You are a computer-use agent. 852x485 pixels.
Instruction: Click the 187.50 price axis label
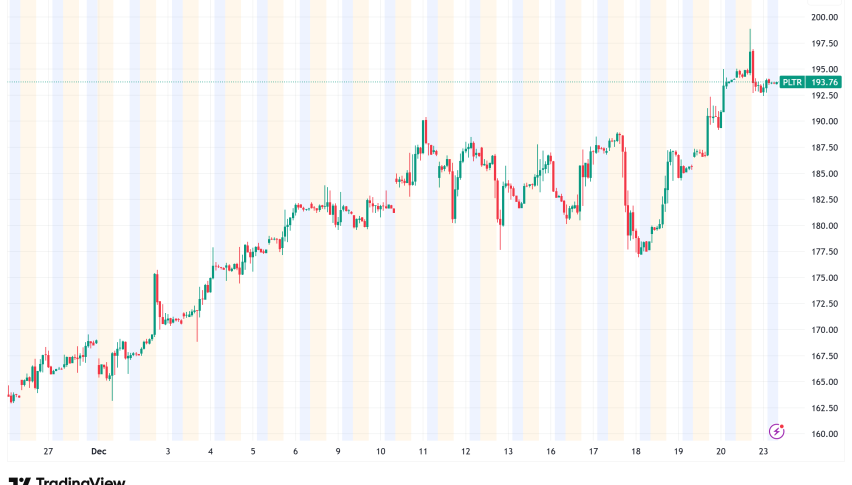click(825, 148)
